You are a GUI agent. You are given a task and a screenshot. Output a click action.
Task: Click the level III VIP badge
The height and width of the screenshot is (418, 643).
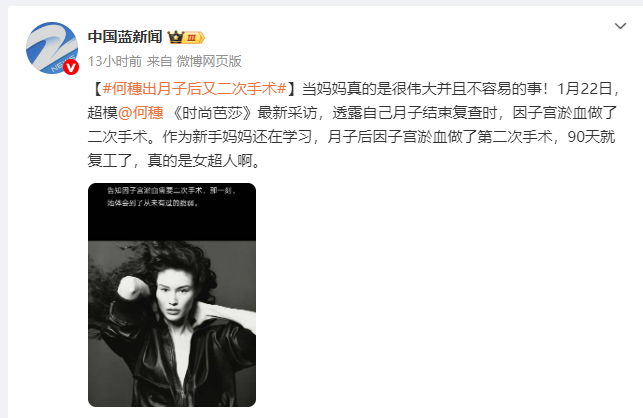pyautogui.click(x=194, y=38)
